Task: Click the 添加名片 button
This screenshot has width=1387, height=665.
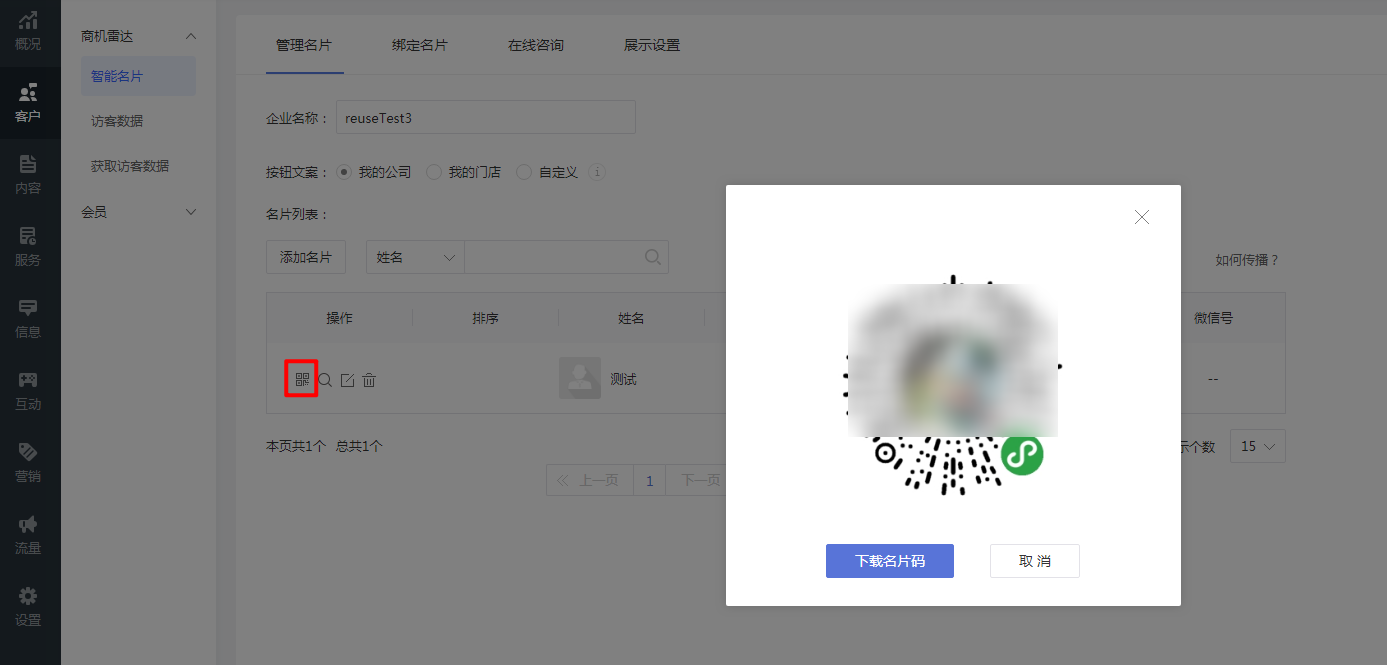Action: [306, 257]
